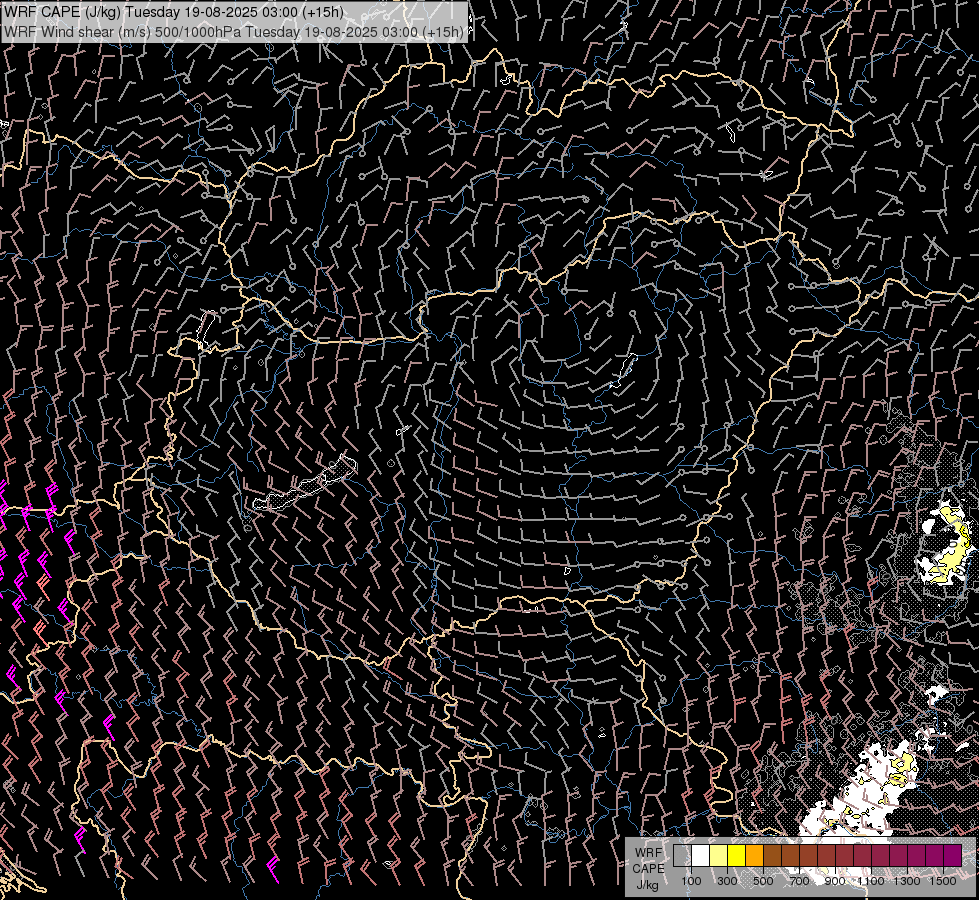Click the legend value 100
This screenshot has width=979, height=900.
tap(691, 881)
